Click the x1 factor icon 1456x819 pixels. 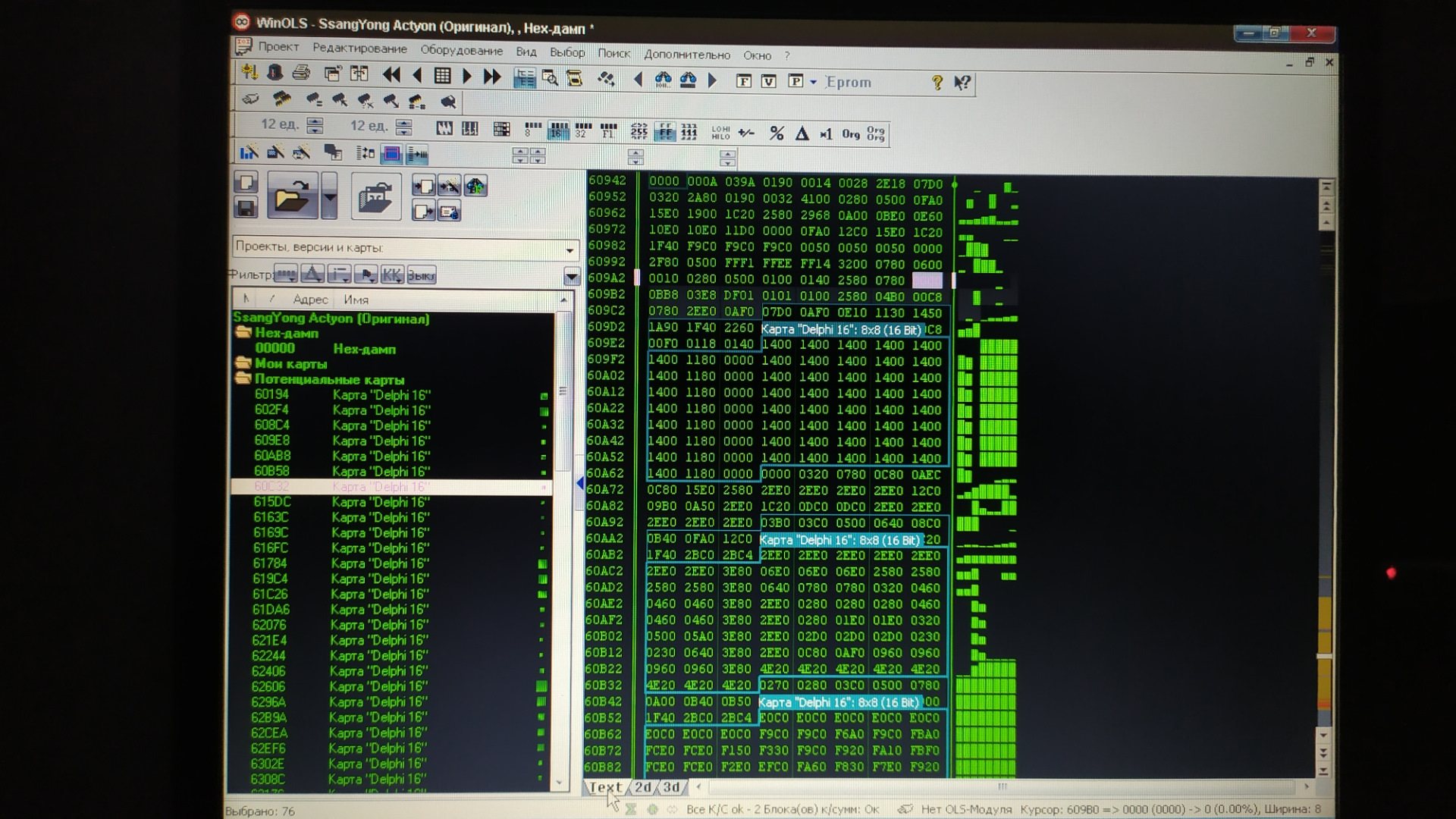tap(826, 134)
